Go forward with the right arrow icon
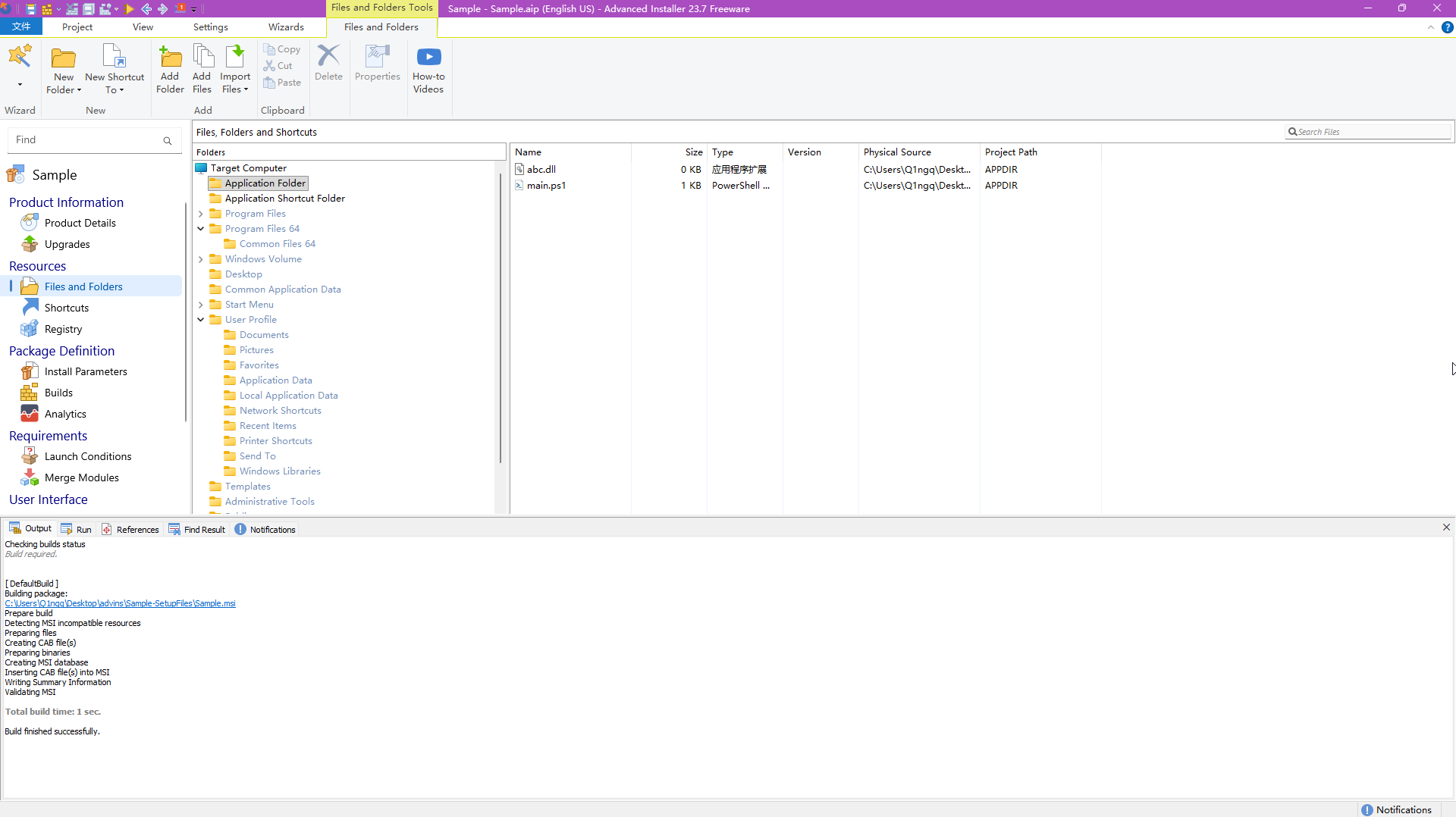The width and height of the screenshot is (1456, 817). [162, 9]
